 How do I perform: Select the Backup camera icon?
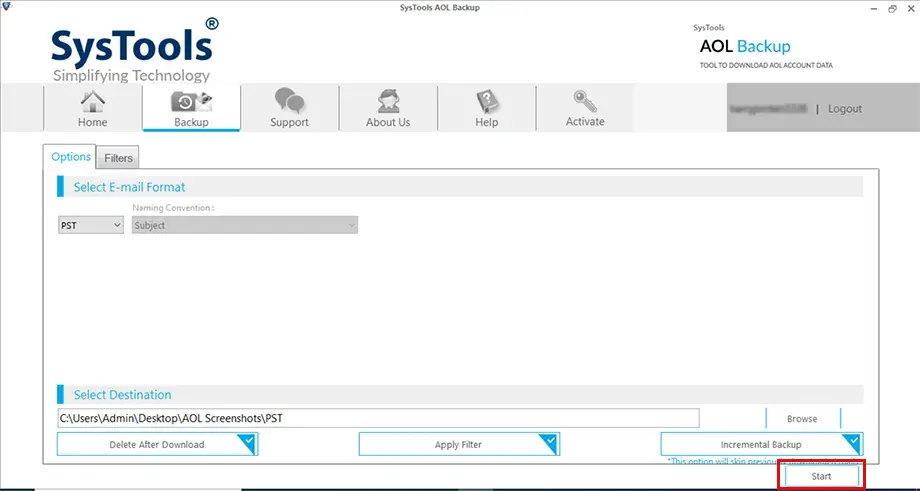(x=191, y=101)
